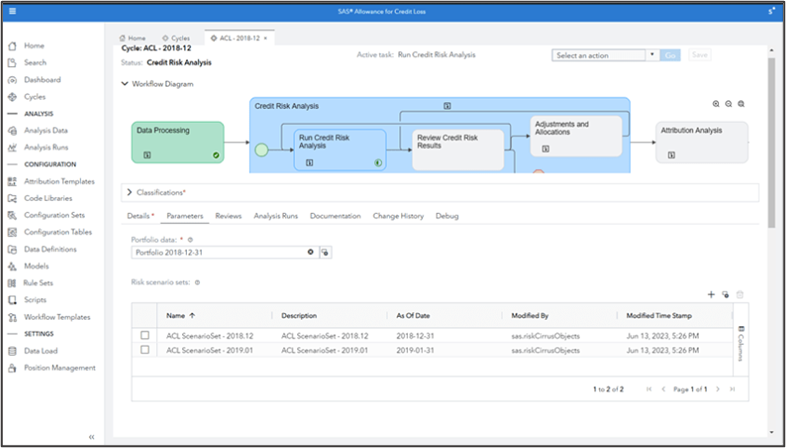
Task: Click the link-object icon above scenario table
Action: point(725,295)
